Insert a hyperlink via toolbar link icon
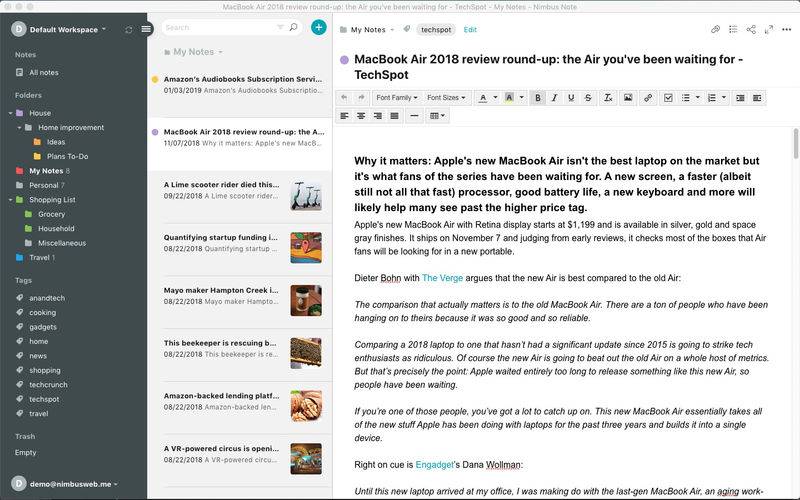This screenshot has width=800, height=500. point(648,97)
